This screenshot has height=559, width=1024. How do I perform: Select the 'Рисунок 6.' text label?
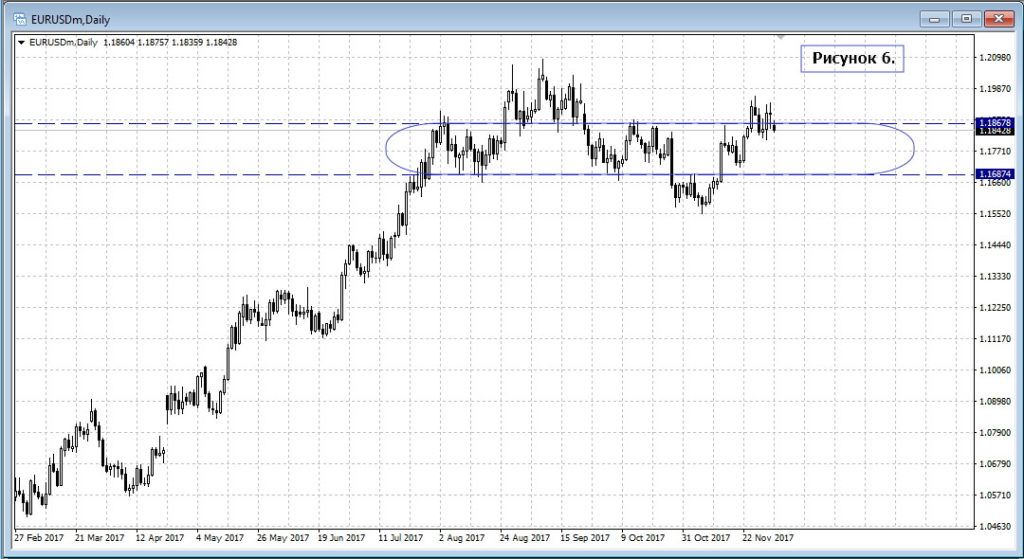(852, 59)
